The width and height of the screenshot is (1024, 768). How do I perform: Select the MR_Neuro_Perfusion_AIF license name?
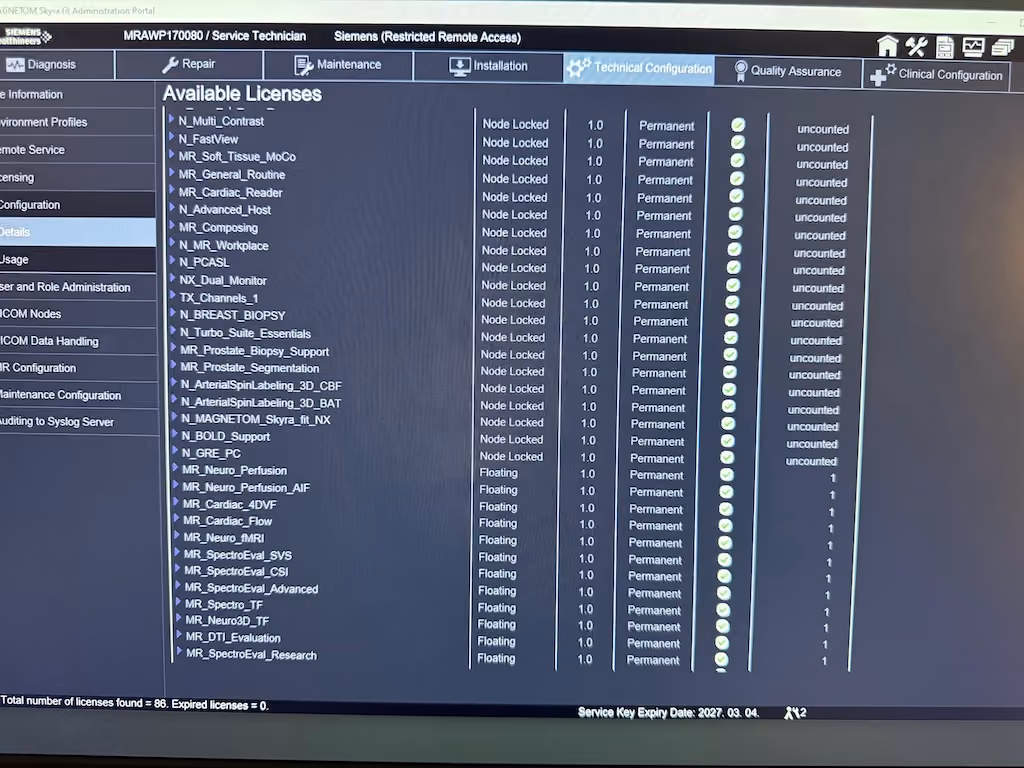click(246, 487)
